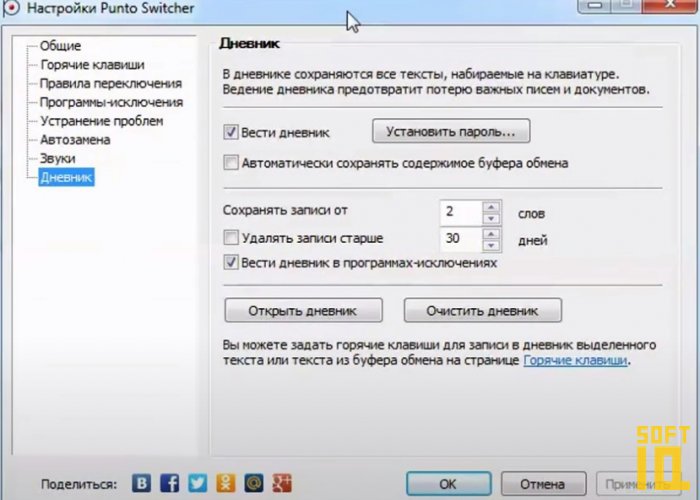Viewport: 700px width, 500px height.
Task: Increase words count with up arrow
Action: (x=491, y=207)
